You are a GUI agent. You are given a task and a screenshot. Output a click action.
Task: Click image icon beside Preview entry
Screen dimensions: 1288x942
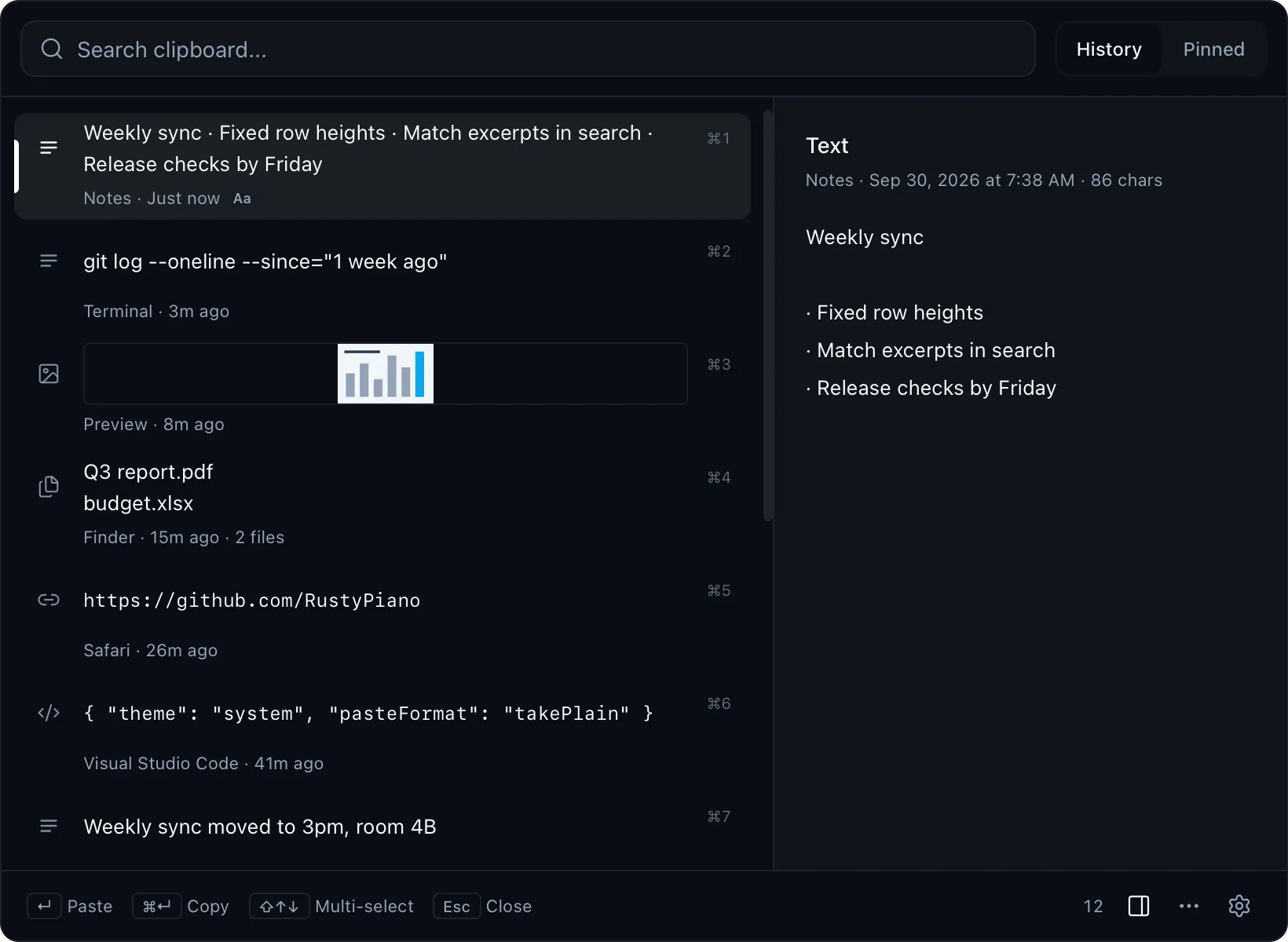(x=49, y=374)
